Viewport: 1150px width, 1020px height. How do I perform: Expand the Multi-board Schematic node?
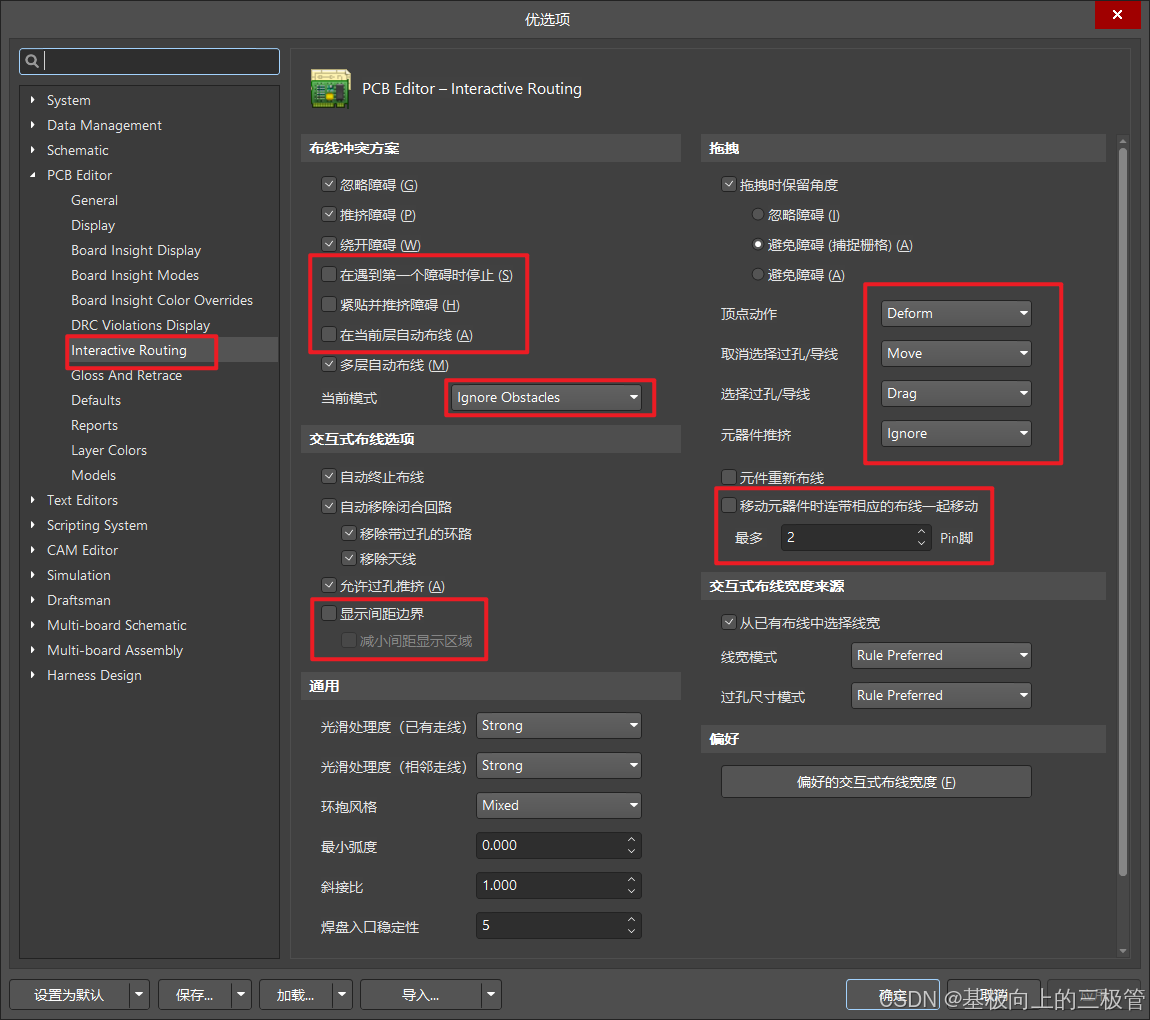[32, 625]
